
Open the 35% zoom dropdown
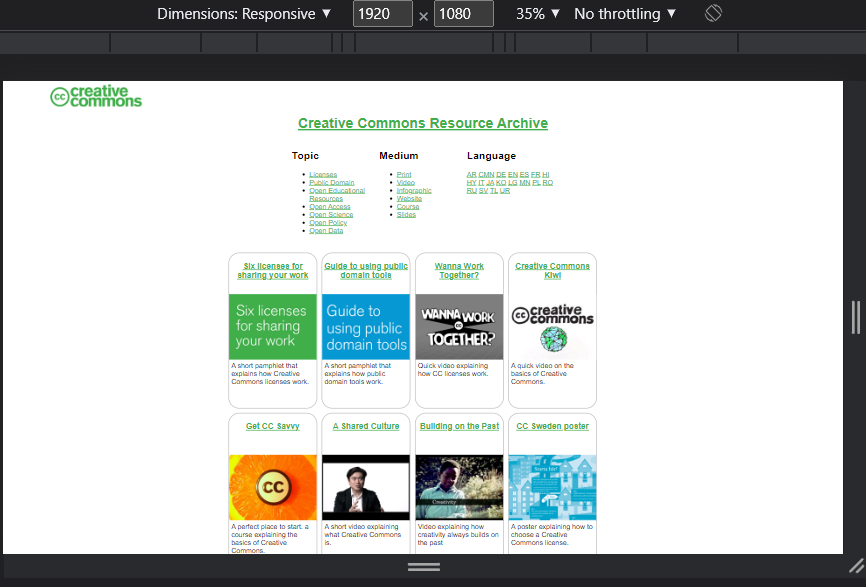tap(538, 14)
